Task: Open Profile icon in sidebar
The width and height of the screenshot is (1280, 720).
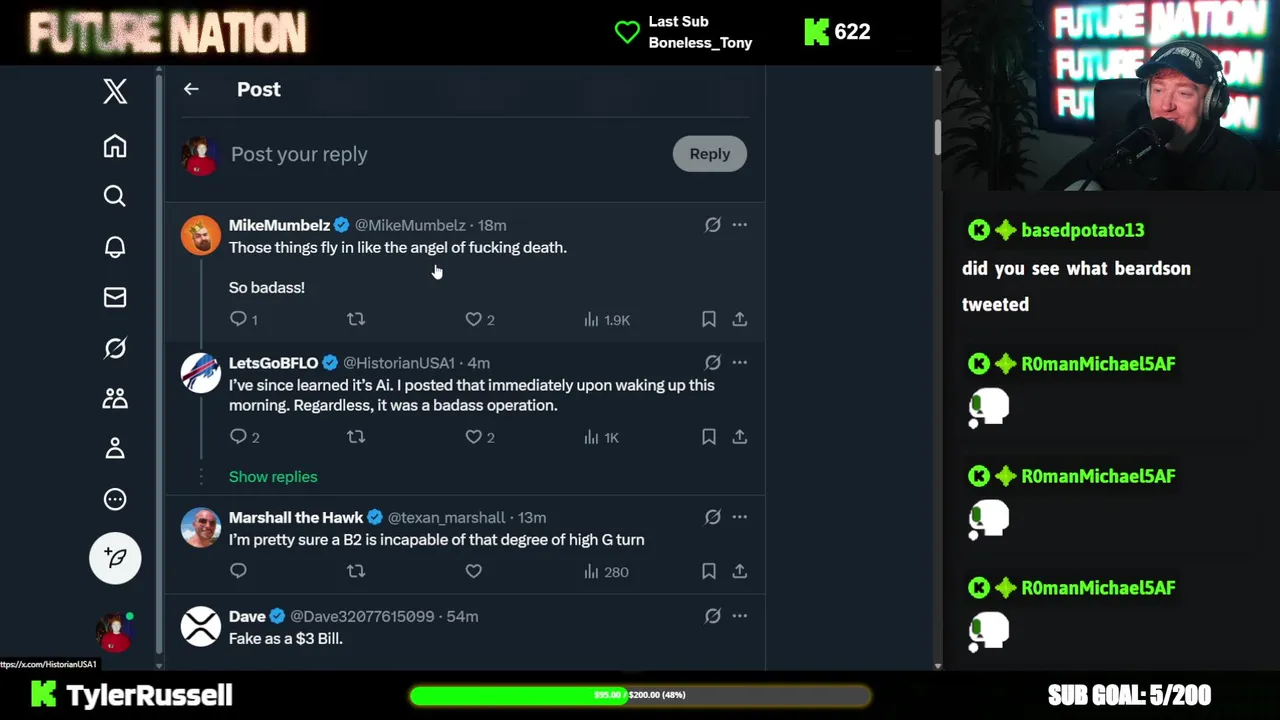Action: coord(115,448)
